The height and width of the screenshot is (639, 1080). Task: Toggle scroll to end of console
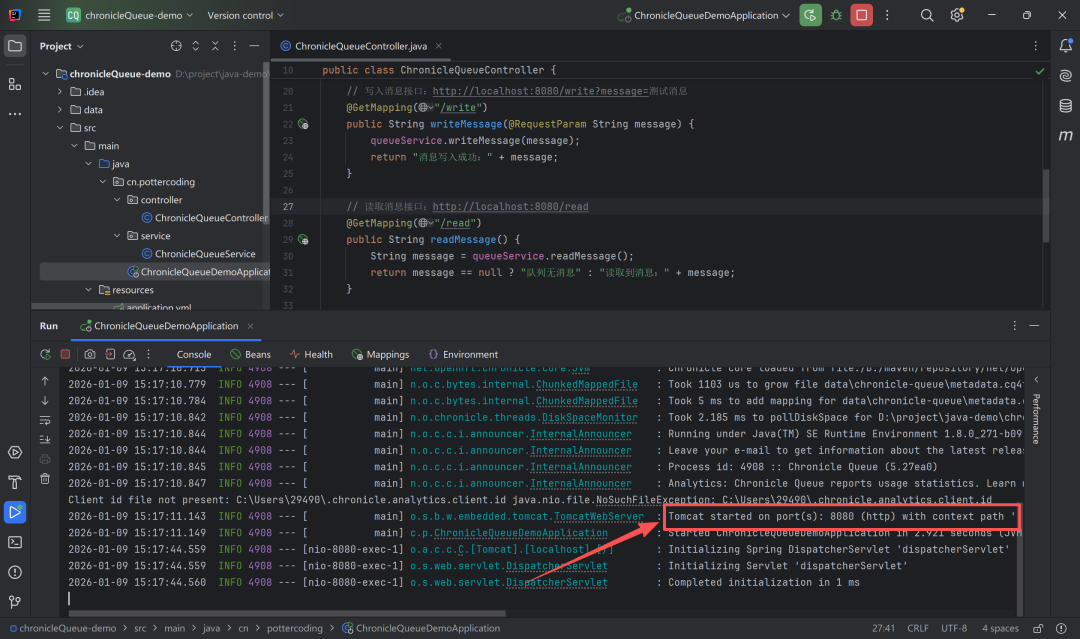pos(45,439)
